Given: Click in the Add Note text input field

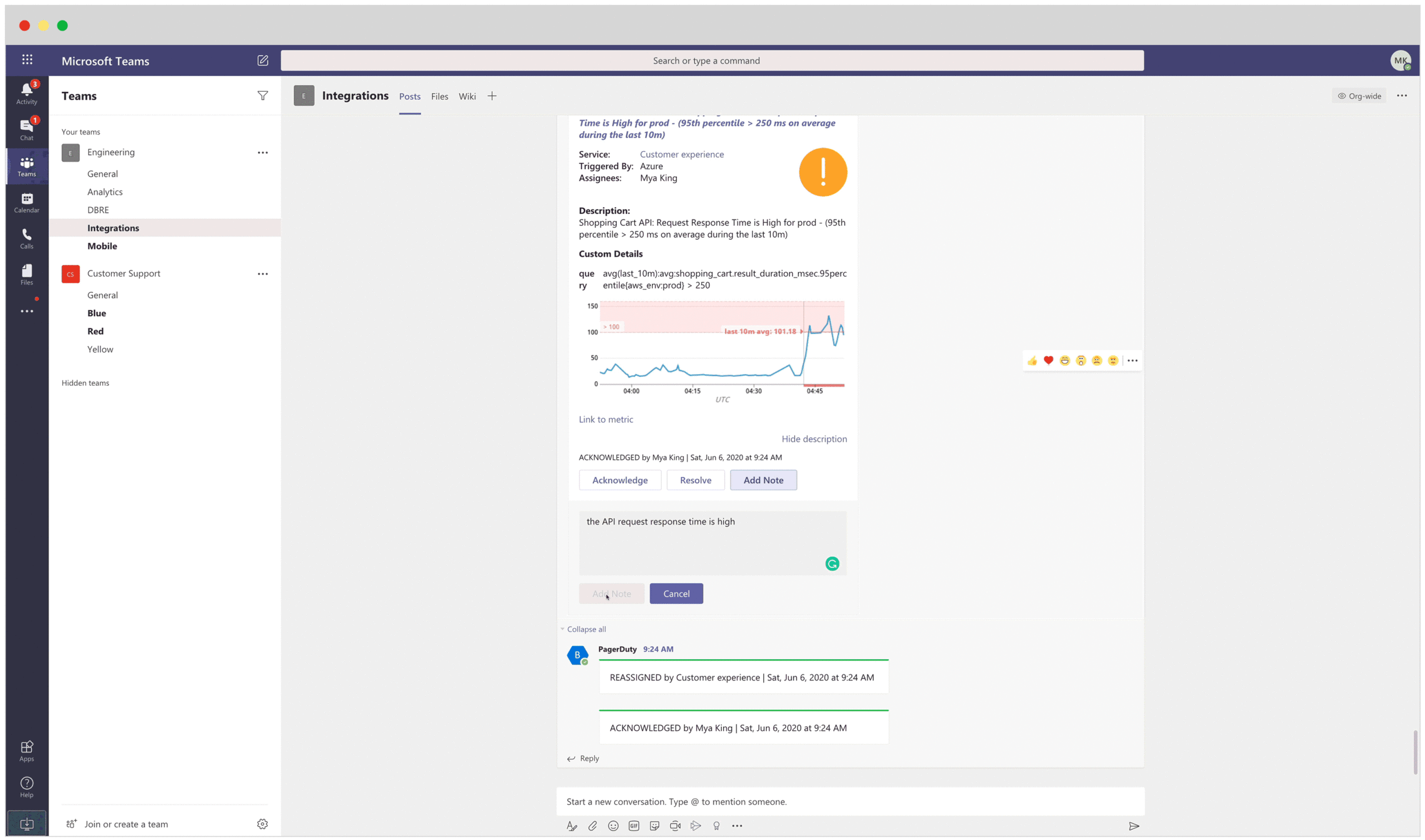Looking at the screenshot, I should click(712, 541).
